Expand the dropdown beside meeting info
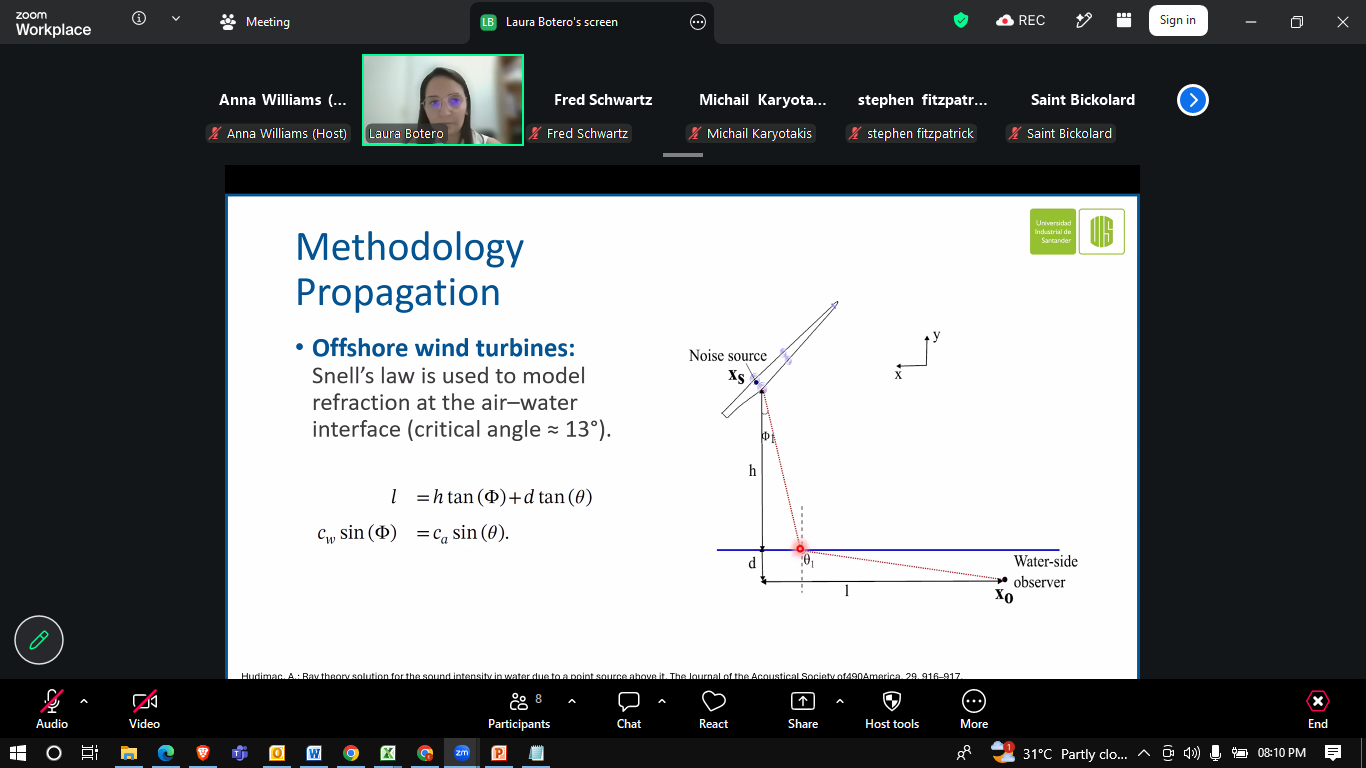Viewport: 1366px width, 768px height. pos(176,19)
